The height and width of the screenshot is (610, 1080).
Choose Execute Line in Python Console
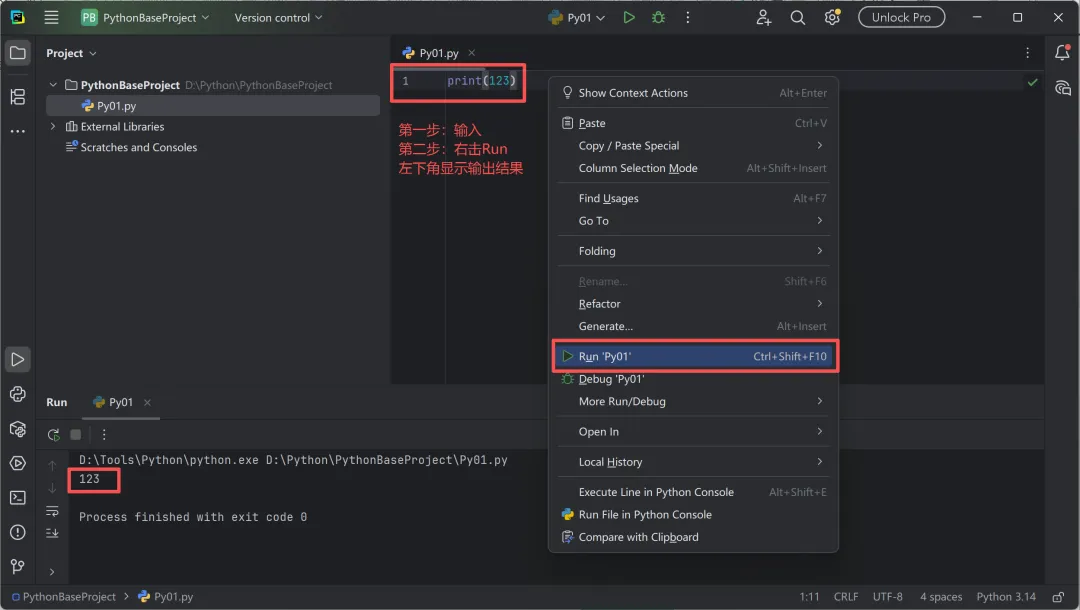694,492
